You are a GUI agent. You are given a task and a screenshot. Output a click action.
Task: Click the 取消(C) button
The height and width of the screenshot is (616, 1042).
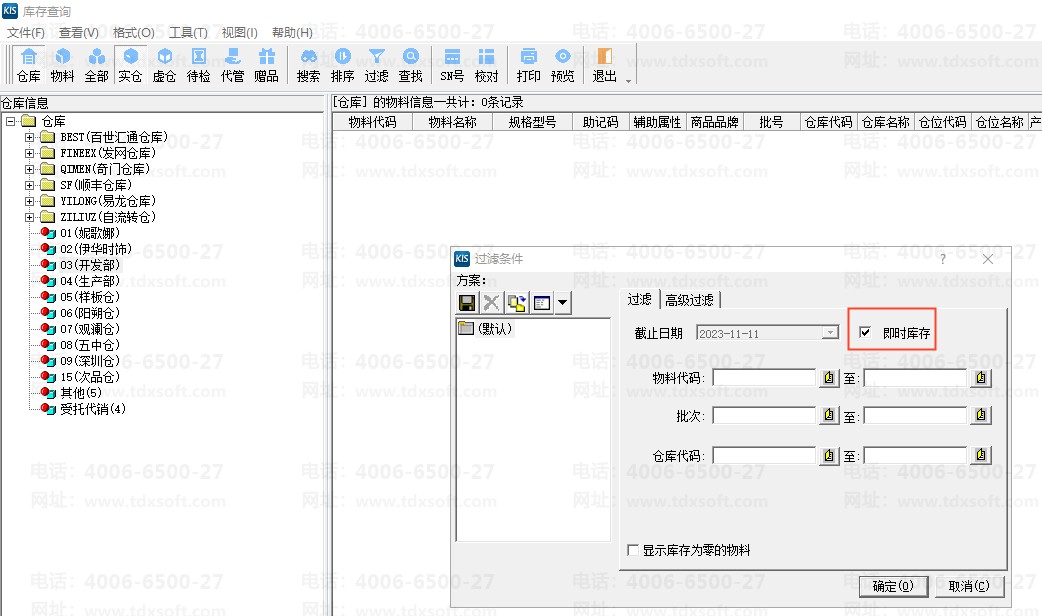[968, 586]
